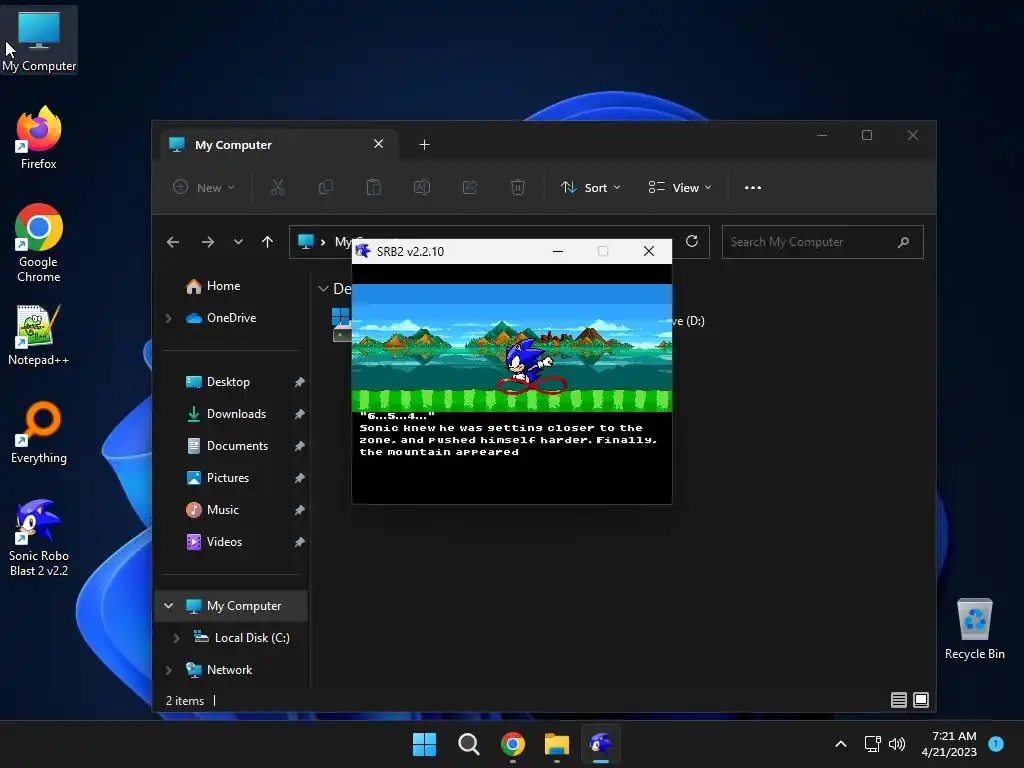This screenshot has height=768, width=1024.
Task: Minimize the SRB2 game window
Action: click(x=558, y=251)
